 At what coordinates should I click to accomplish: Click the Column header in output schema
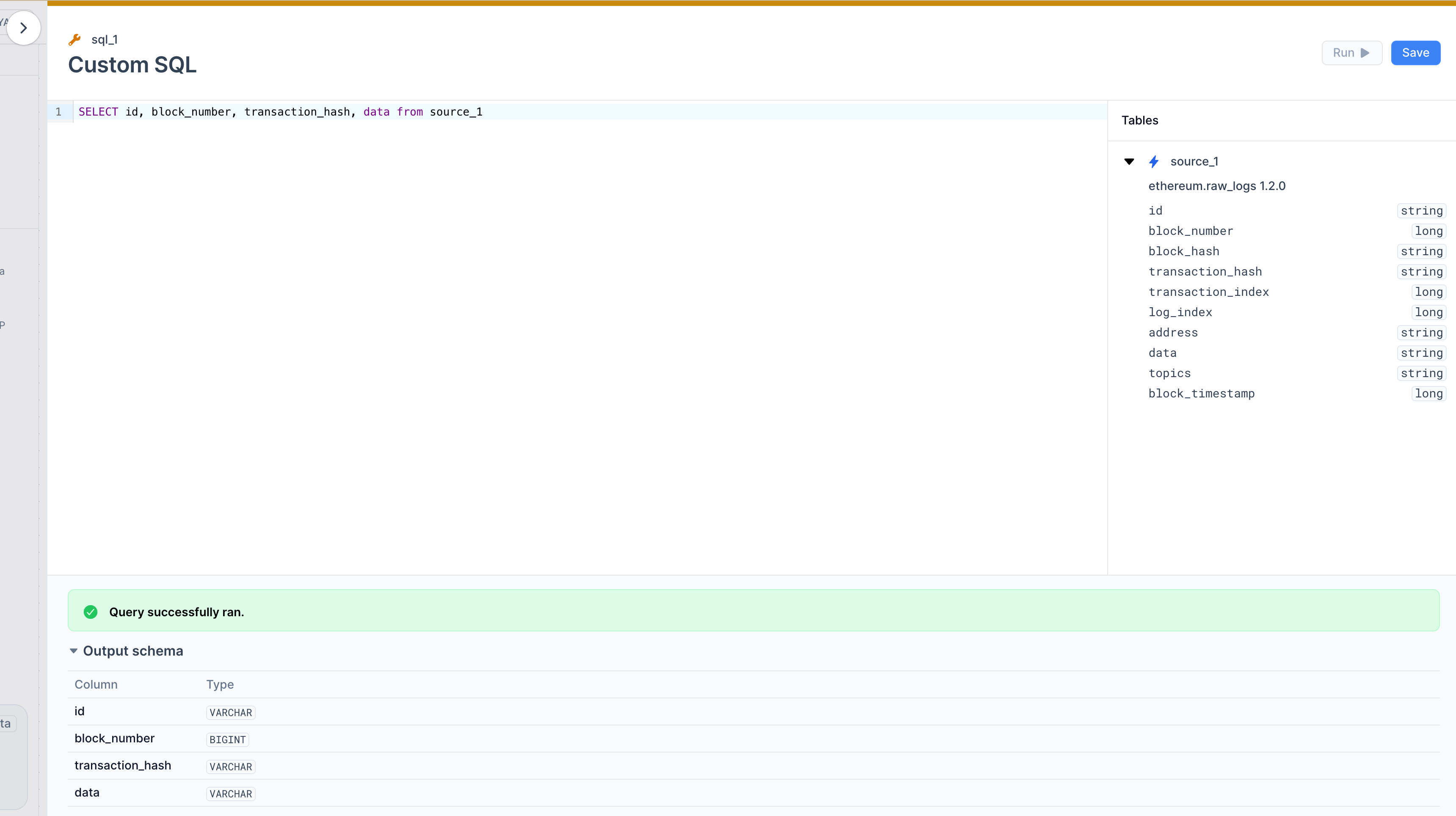pos(96,684)
